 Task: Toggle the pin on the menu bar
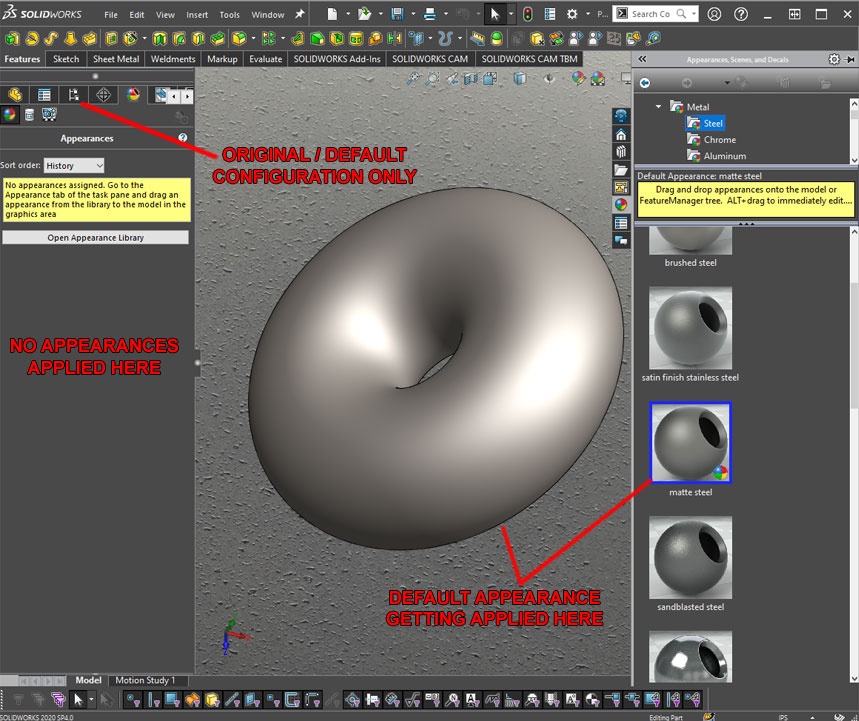coord(300,14)
